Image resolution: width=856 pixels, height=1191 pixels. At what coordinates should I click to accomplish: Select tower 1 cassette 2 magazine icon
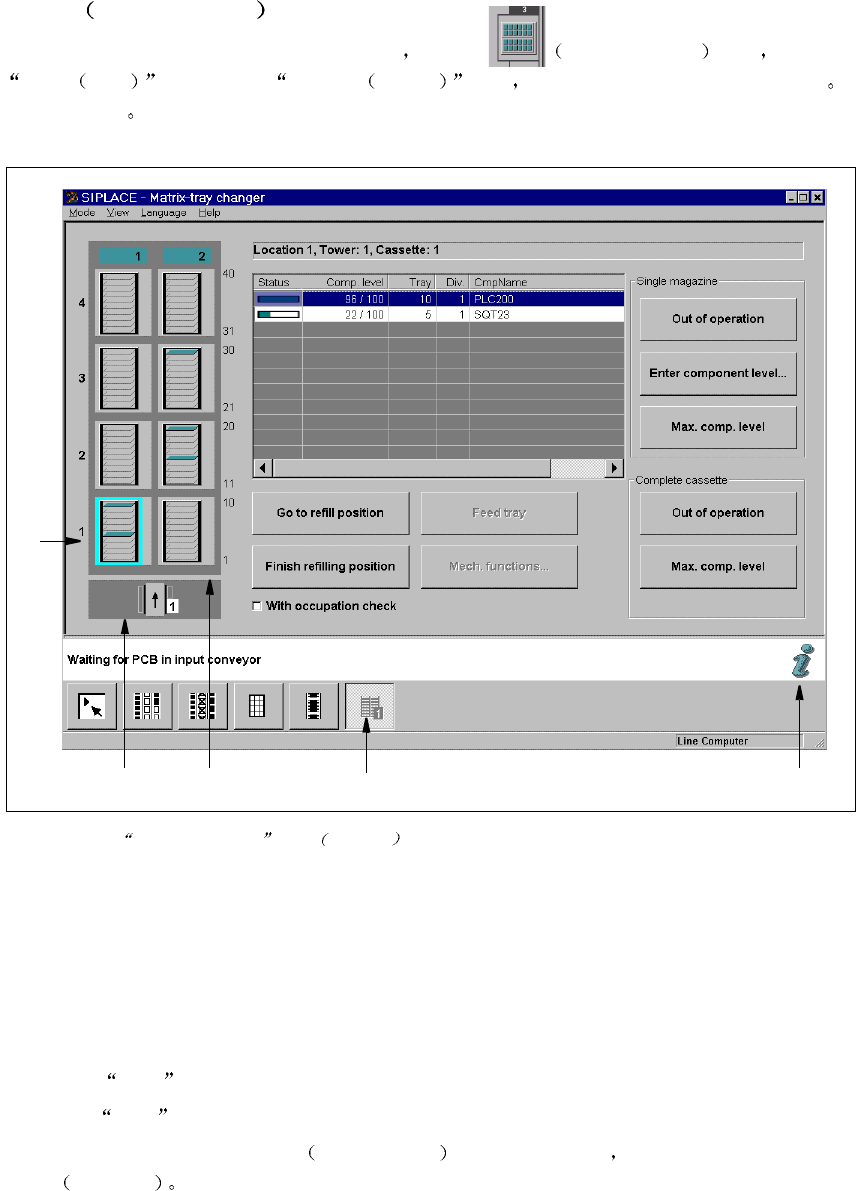pos(119,454)
